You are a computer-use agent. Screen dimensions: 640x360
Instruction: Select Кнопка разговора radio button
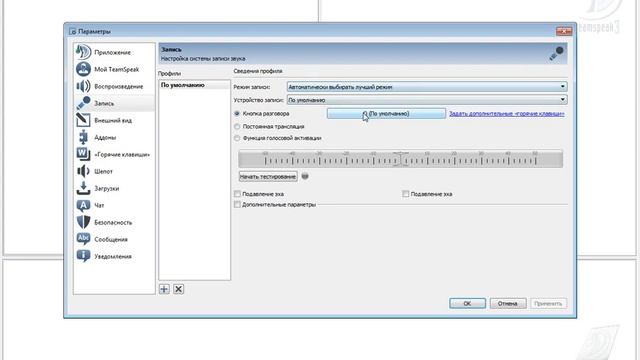tap(237, 113)
